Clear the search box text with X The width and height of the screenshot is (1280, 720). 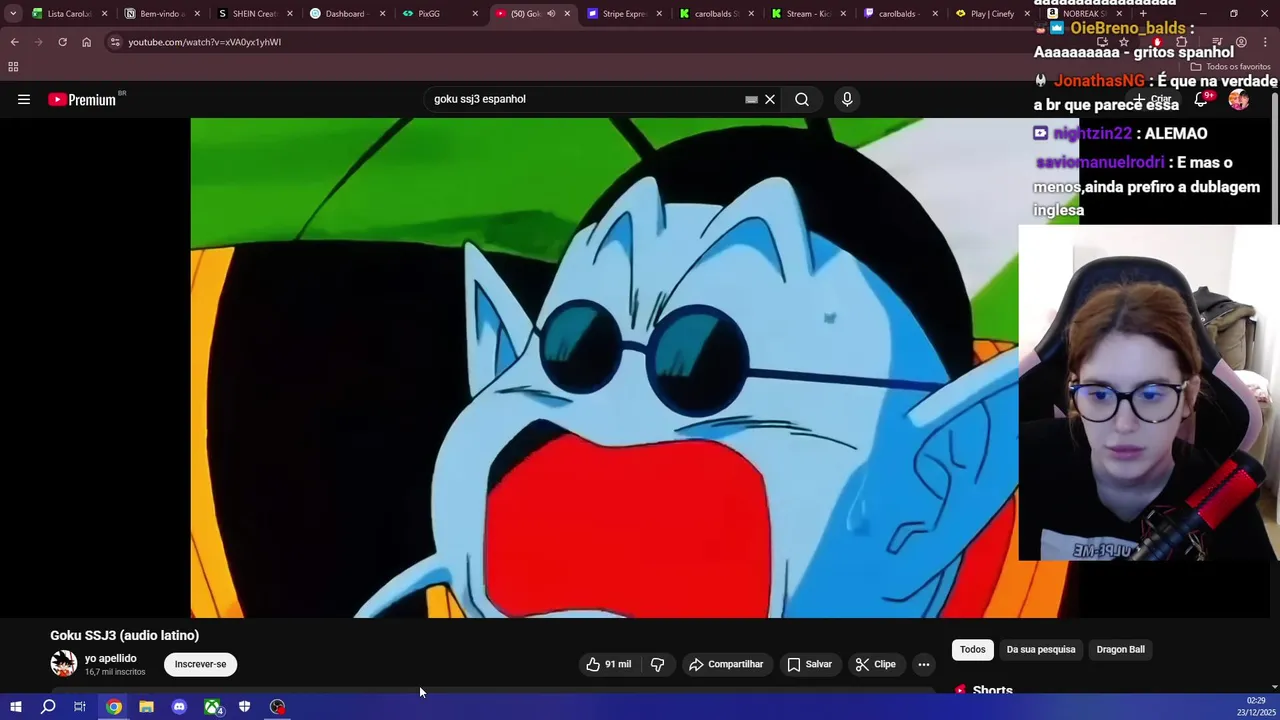(770, 99)
